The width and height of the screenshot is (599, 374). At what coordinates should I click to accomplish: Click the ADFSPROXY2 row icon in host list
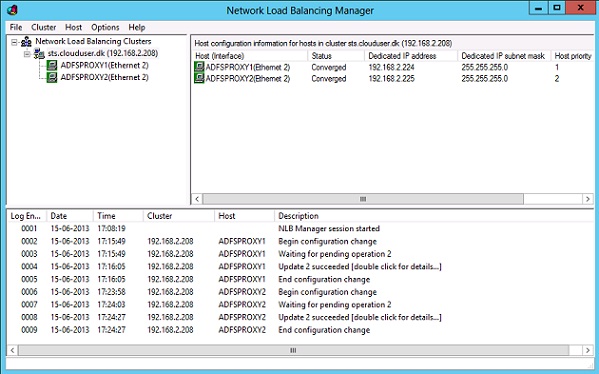[x=199, y=78]
